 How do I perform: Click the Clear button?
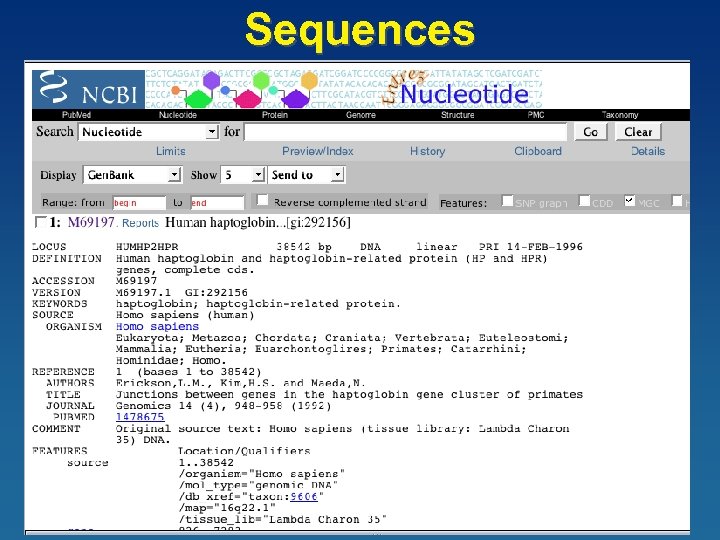[x=638, y=132]
